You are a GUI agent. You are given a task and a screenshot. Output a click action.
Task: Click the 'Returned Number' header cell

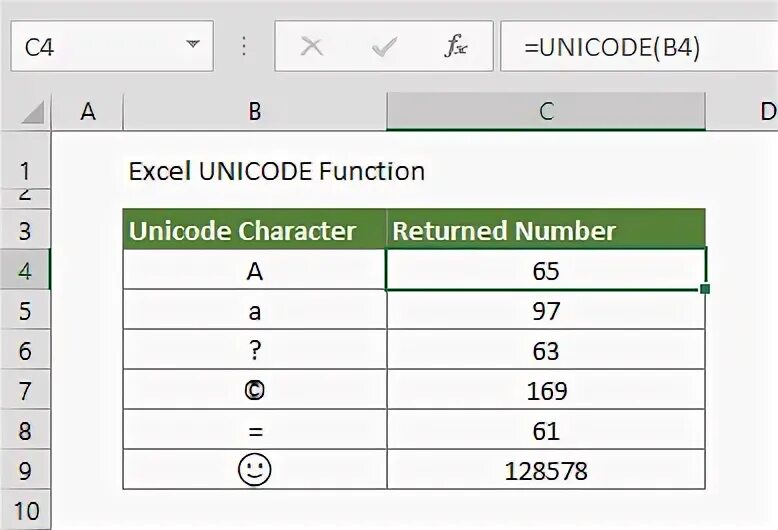coord(546,229)
